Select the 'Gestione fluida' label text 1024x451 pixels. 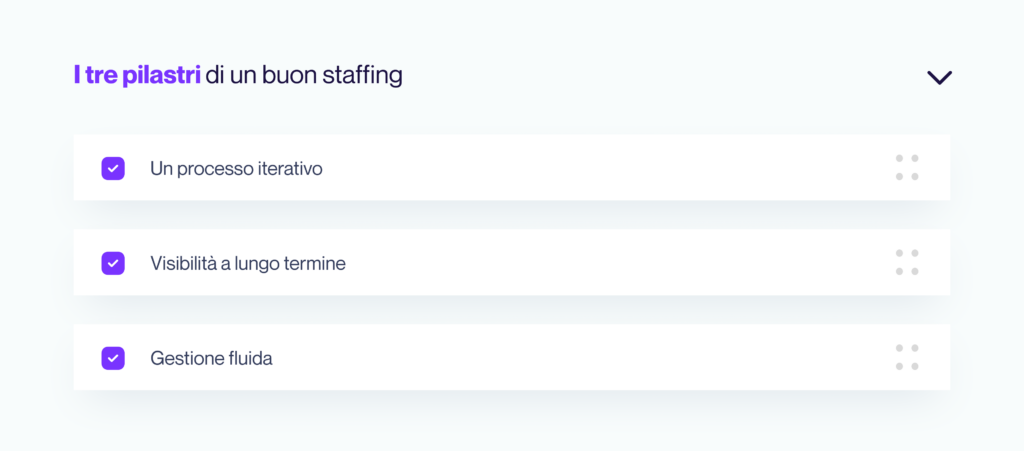tap(211, 358)
